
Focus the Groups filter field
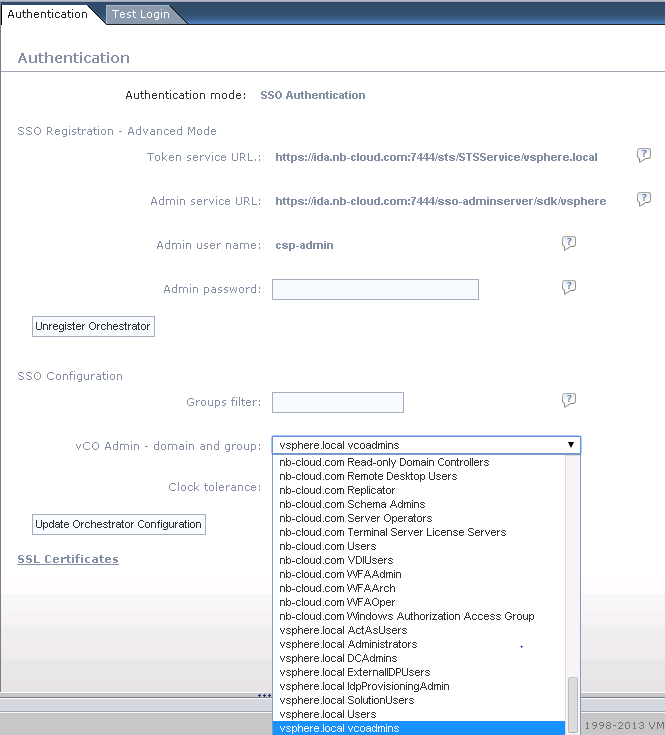(x=338, y=402)
